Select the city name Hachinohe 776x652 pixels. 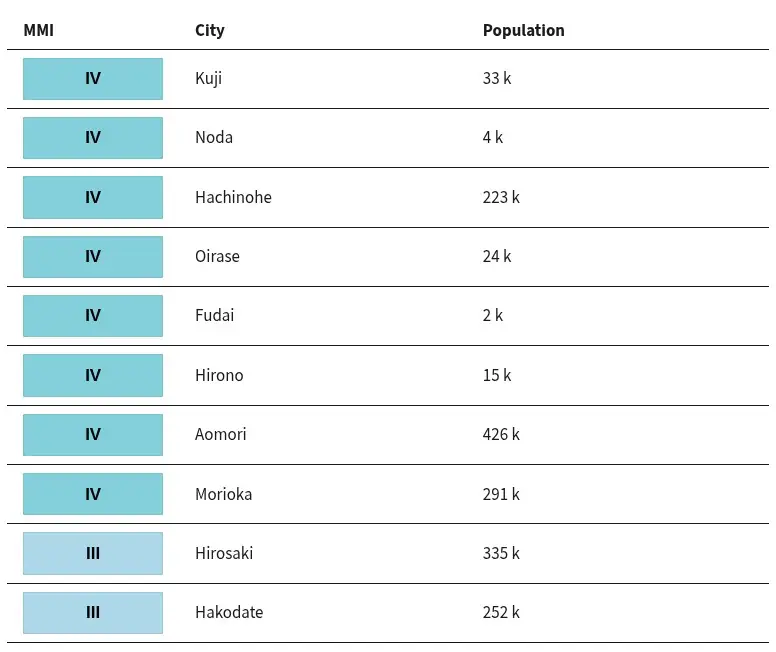(233, 197)
